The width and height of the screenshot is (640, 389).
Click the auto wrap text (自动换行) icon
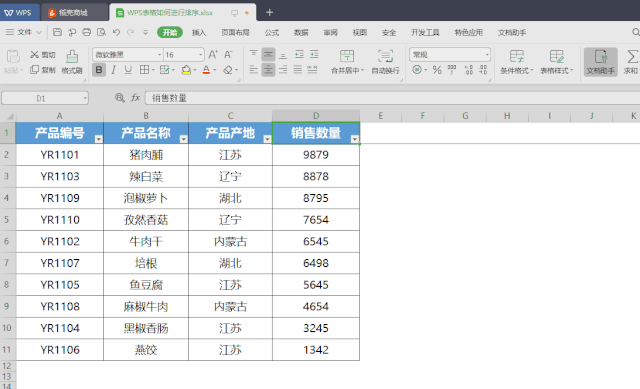[385, 62]
